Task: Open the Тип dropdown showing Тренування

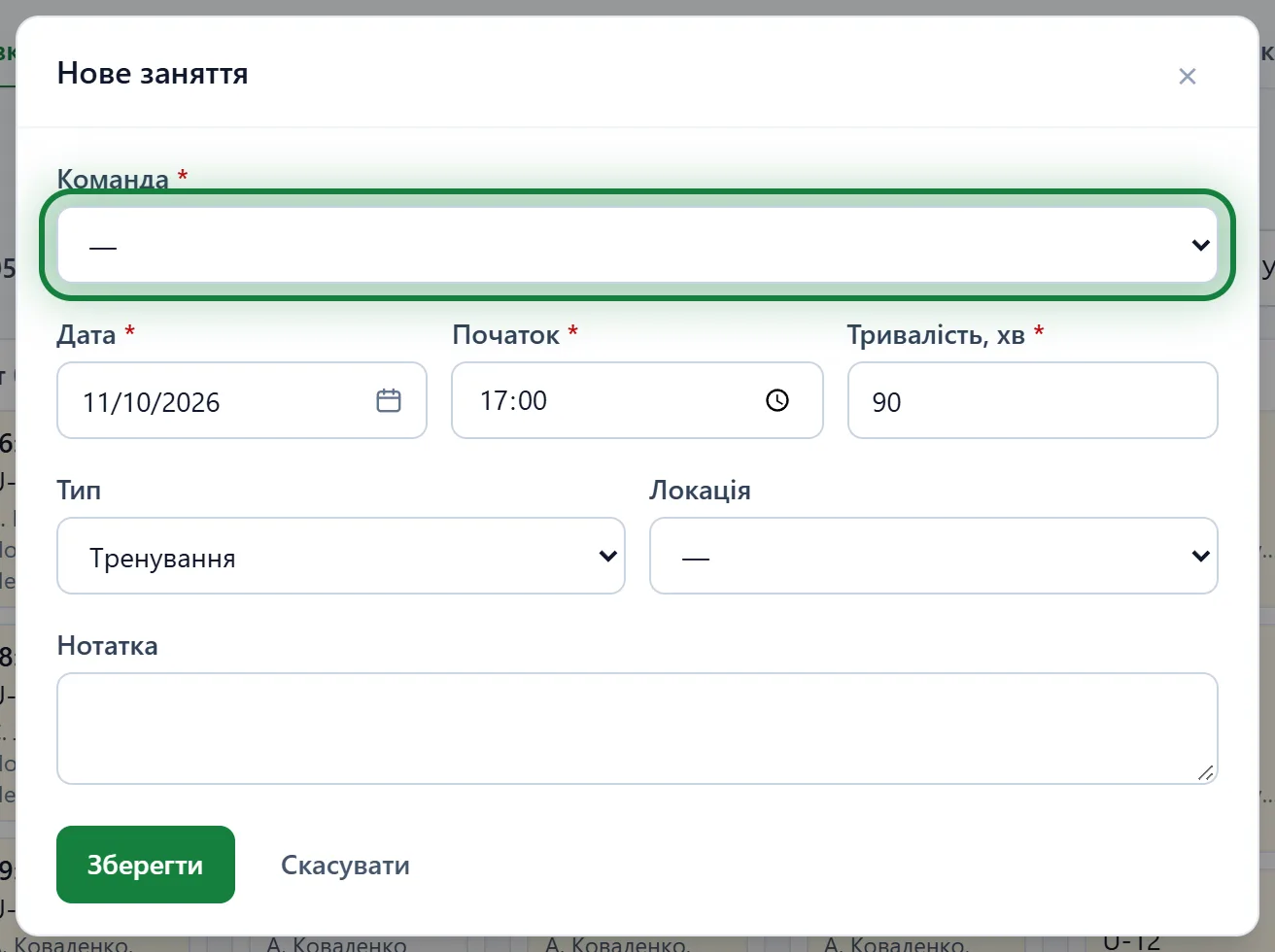Action: click(x=341, y=556)
